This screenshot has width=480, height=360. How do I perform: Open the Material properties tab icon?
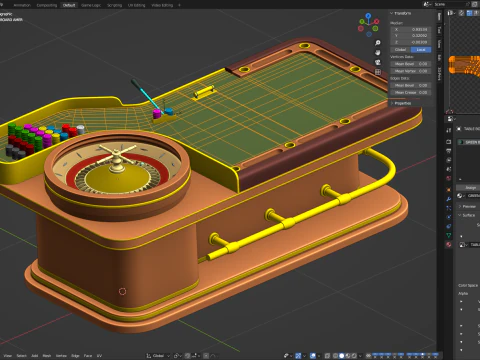449,245
